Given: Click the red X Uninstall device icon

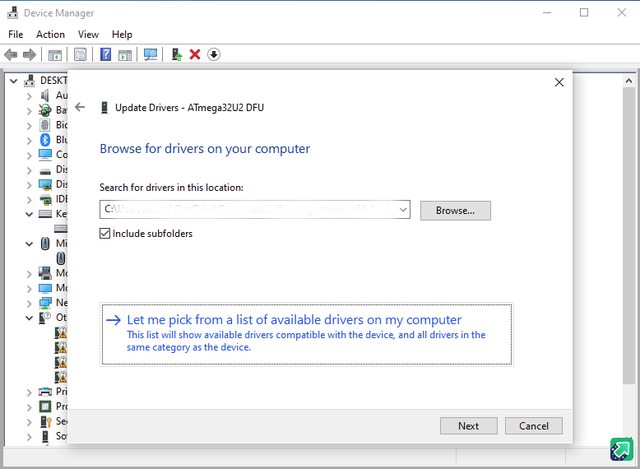Looking at the screenshot, I should [195, 54].
